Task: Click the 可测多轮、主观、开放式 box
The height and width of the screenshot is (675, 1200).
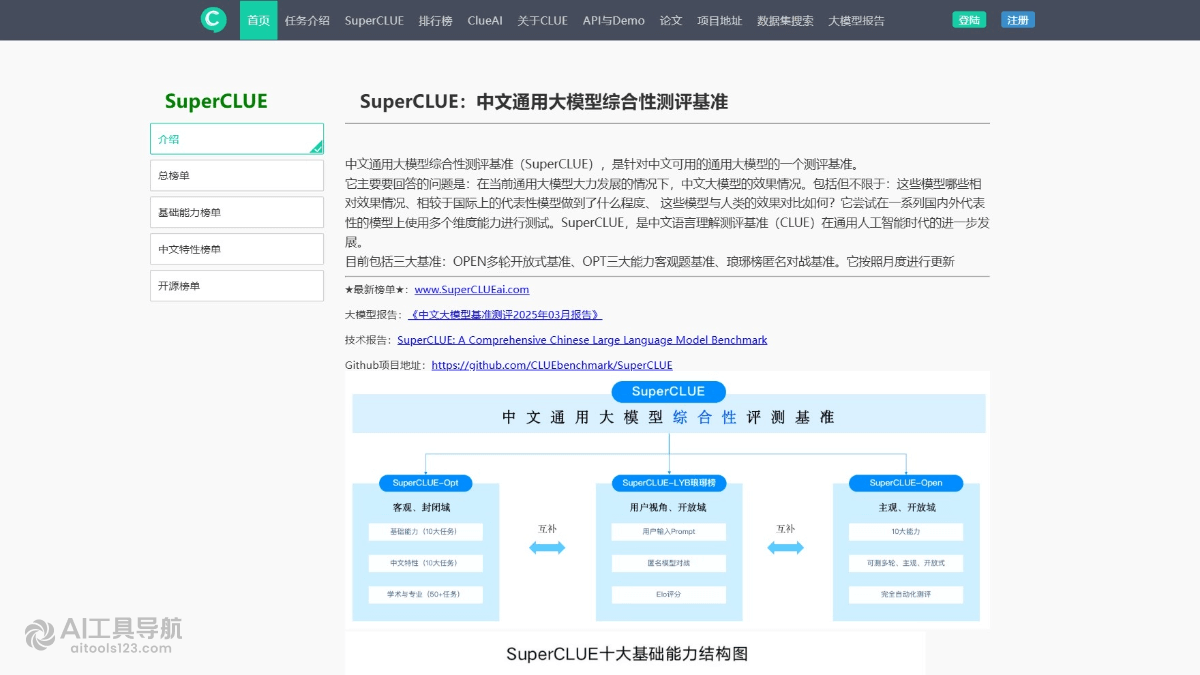Action: 906,563
